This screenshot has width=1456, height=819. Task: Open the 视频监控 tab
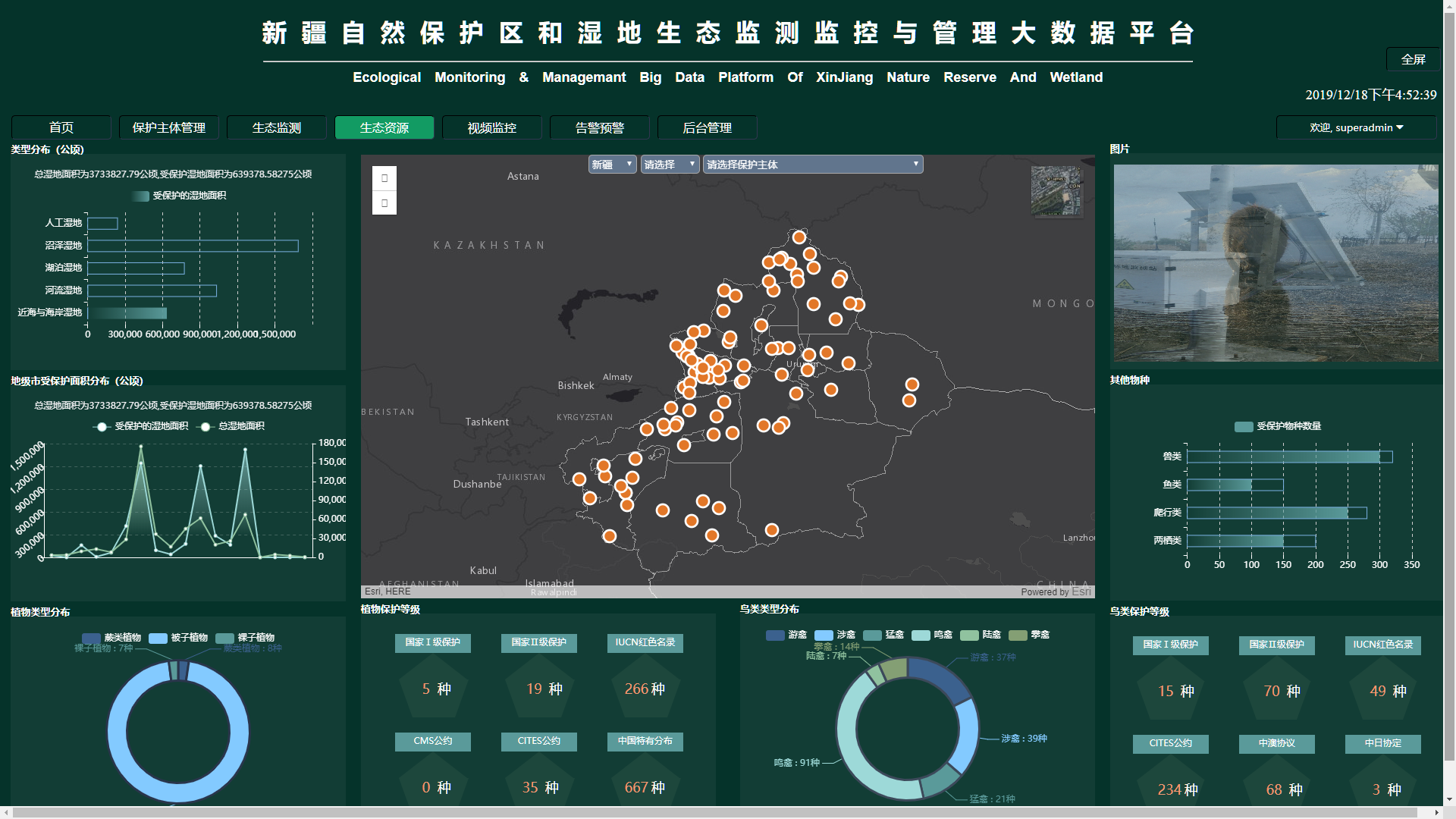pos(492,127)
